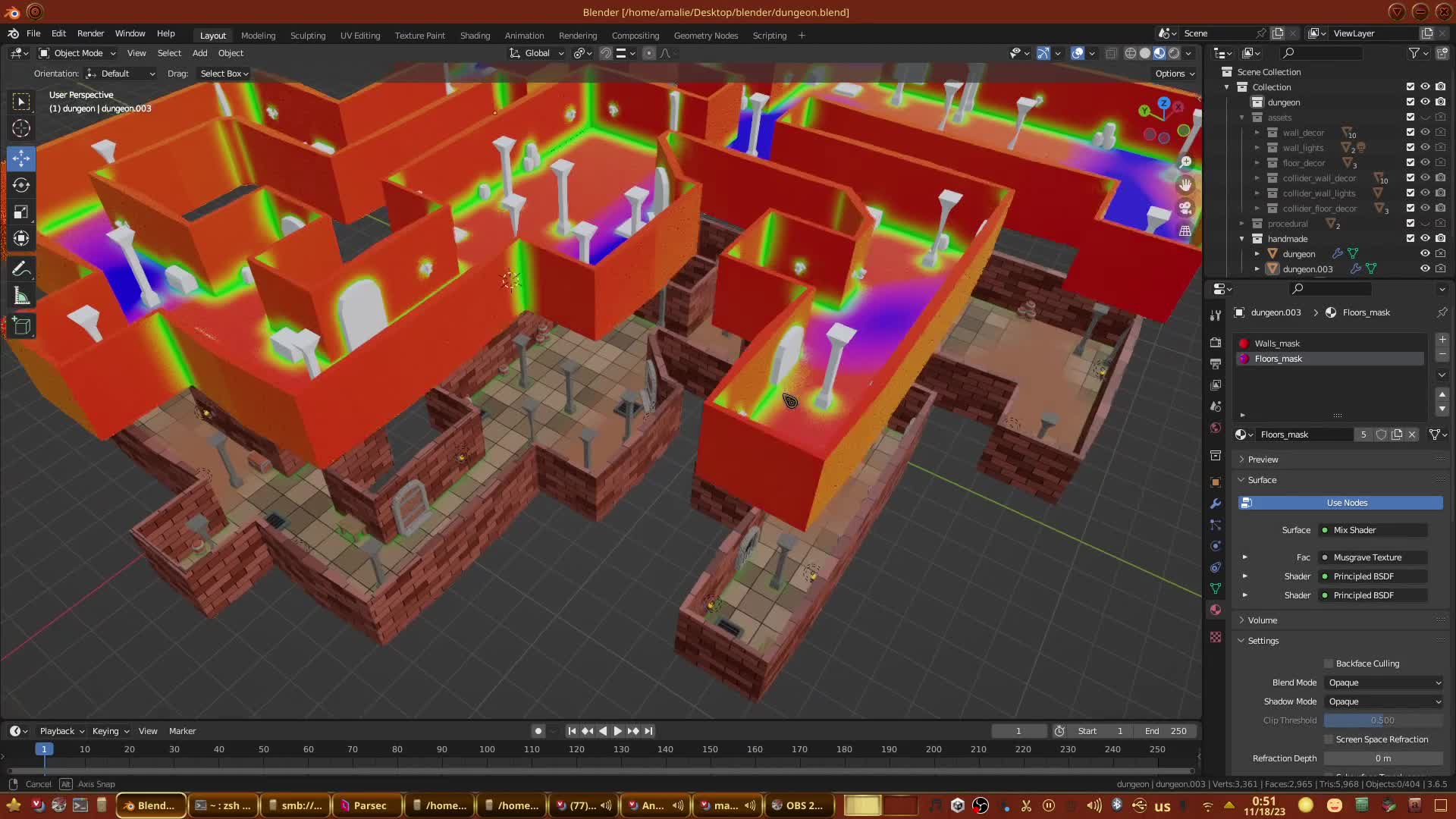Switch to the Shading workspace tab

point(475,36)
